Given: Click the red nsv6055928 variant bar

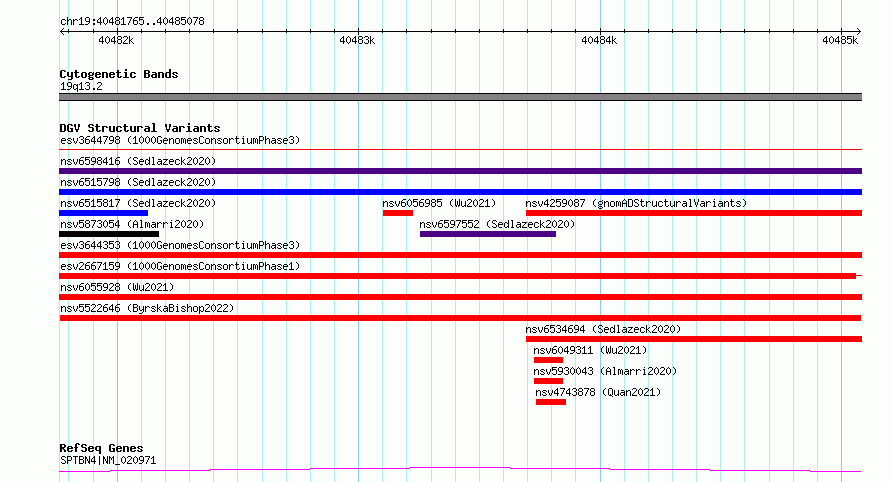Looking at the screenshot, I should (460, 297).
